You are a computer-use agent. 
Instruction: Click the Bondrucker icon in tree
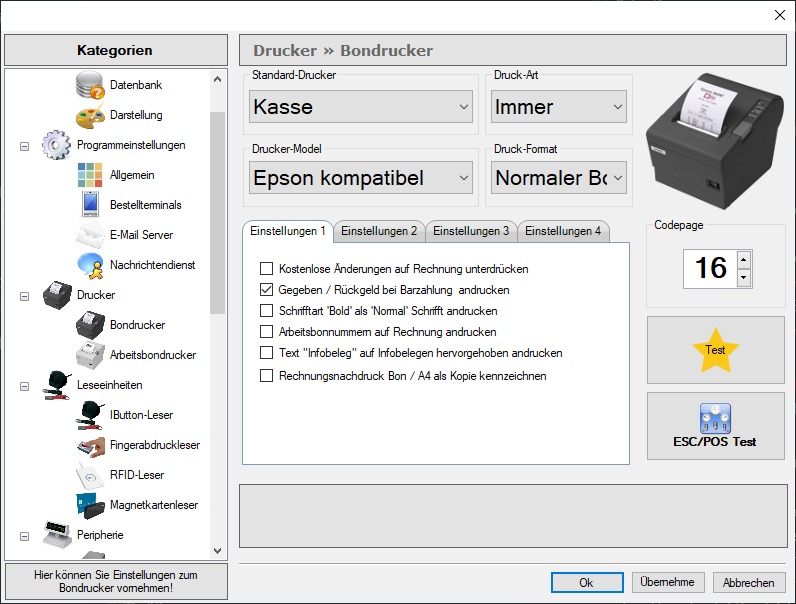coord(90,325)
